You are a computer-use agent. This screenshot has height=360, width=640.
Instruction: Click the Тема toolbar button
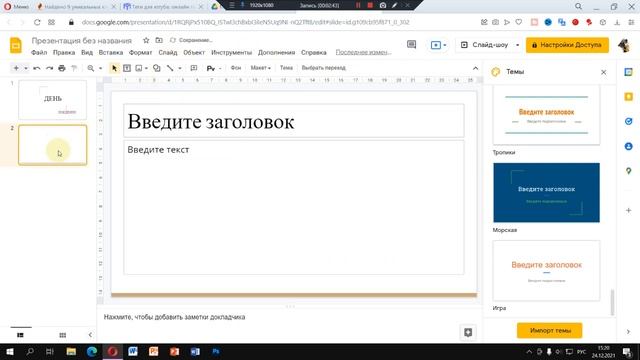(x=286, y=68)
